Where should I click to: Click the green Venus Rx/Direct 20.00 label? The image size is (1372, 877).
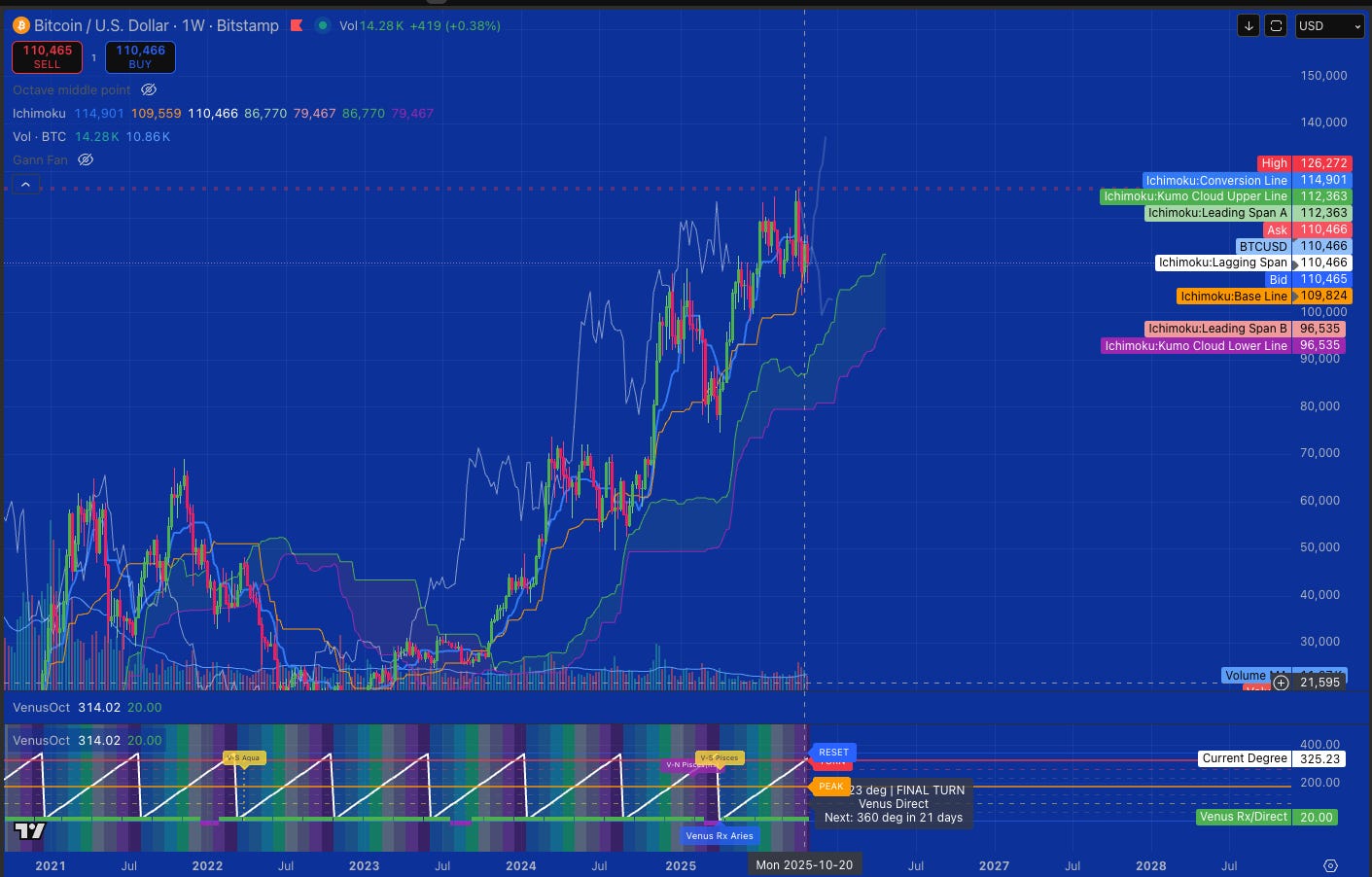tap(1266, 817)
